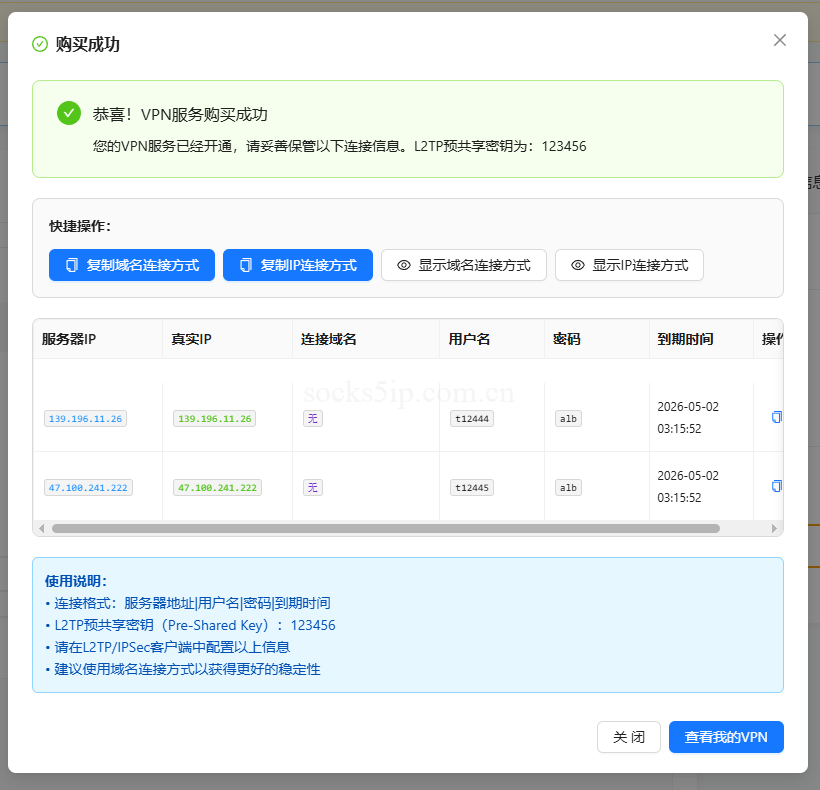
Task: Click username t12445
Action: click(x=472, y=488)
